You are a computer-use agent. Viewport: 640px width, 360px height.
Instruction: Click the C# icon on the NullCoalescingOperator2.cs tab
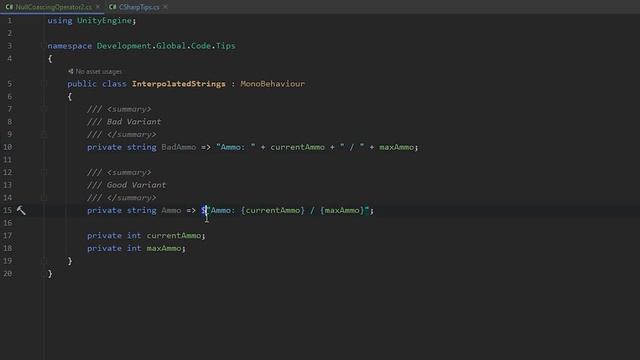[9, 7]
